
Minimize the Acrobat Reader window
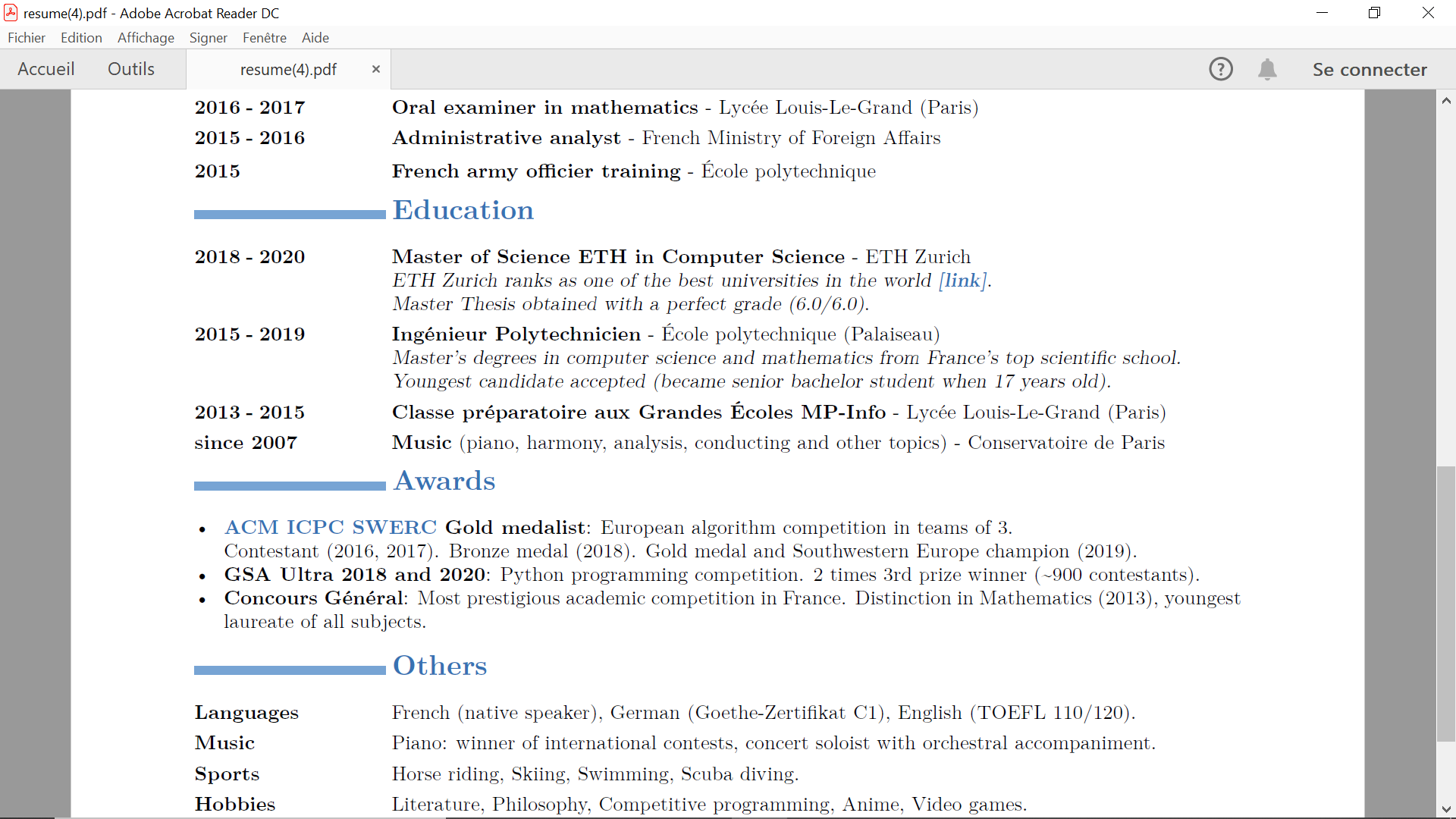click(1322, 13)
